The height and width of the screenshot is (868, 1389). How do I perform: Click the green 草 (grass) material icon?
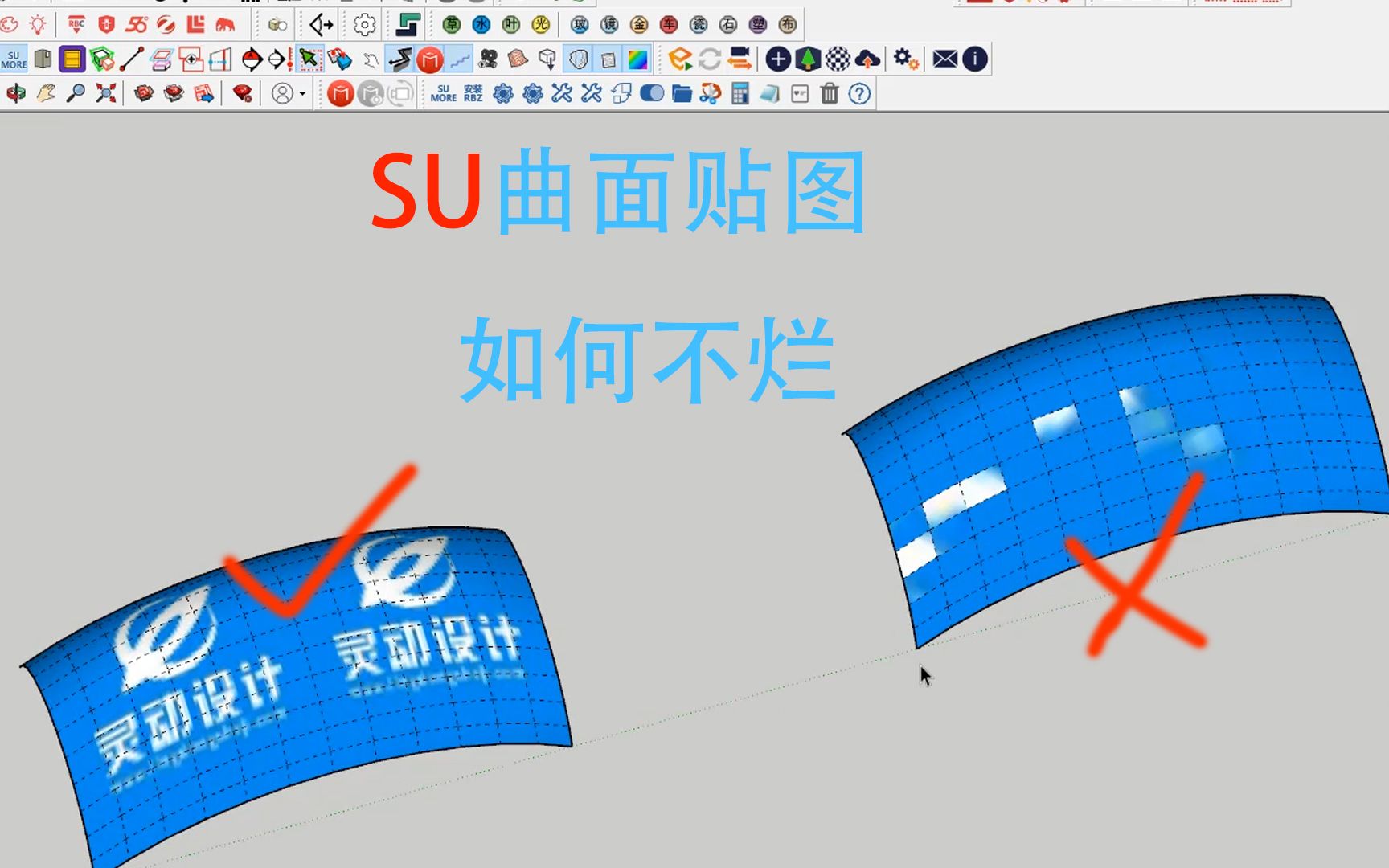point(452,26)
